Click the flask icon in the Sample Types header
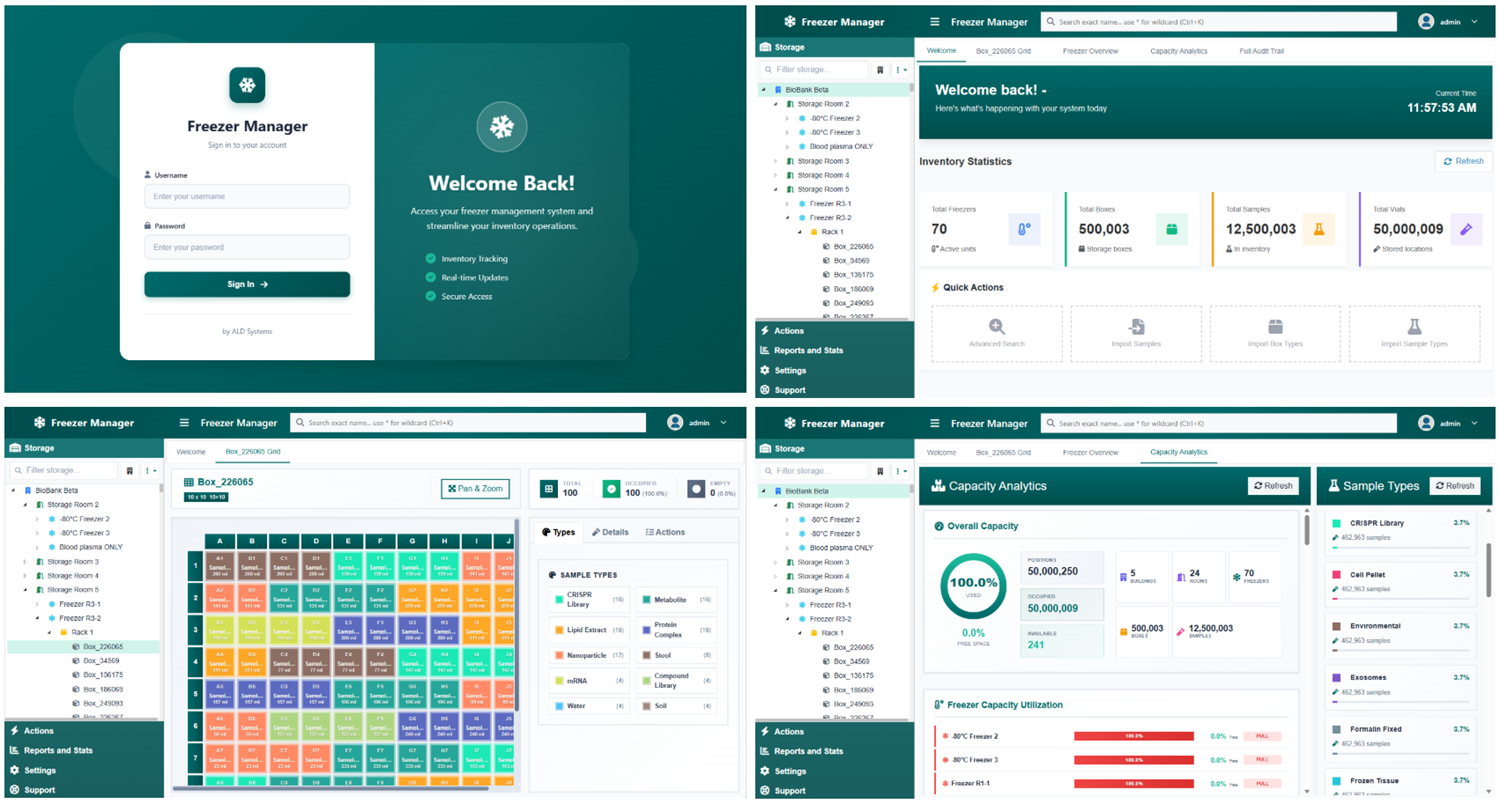This screenshot has width=1500, height=804. [x=1333, y=486]
